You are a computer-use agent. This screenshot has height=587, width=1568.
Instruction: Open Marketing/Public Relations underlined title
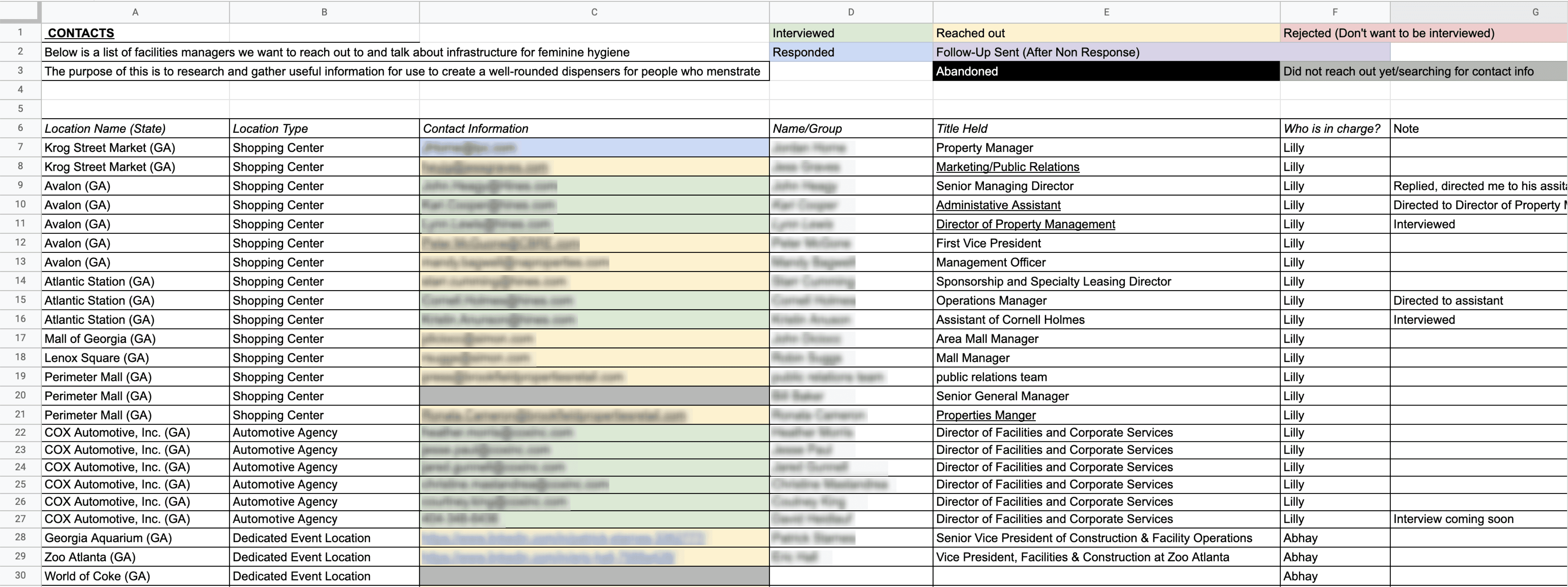point(1007,167)
